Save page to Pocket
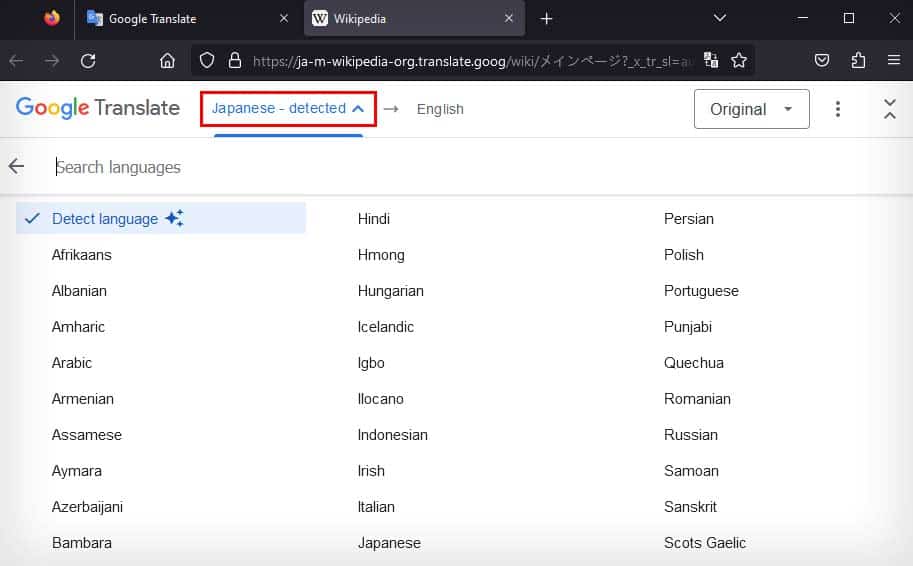 coord(822,60)
